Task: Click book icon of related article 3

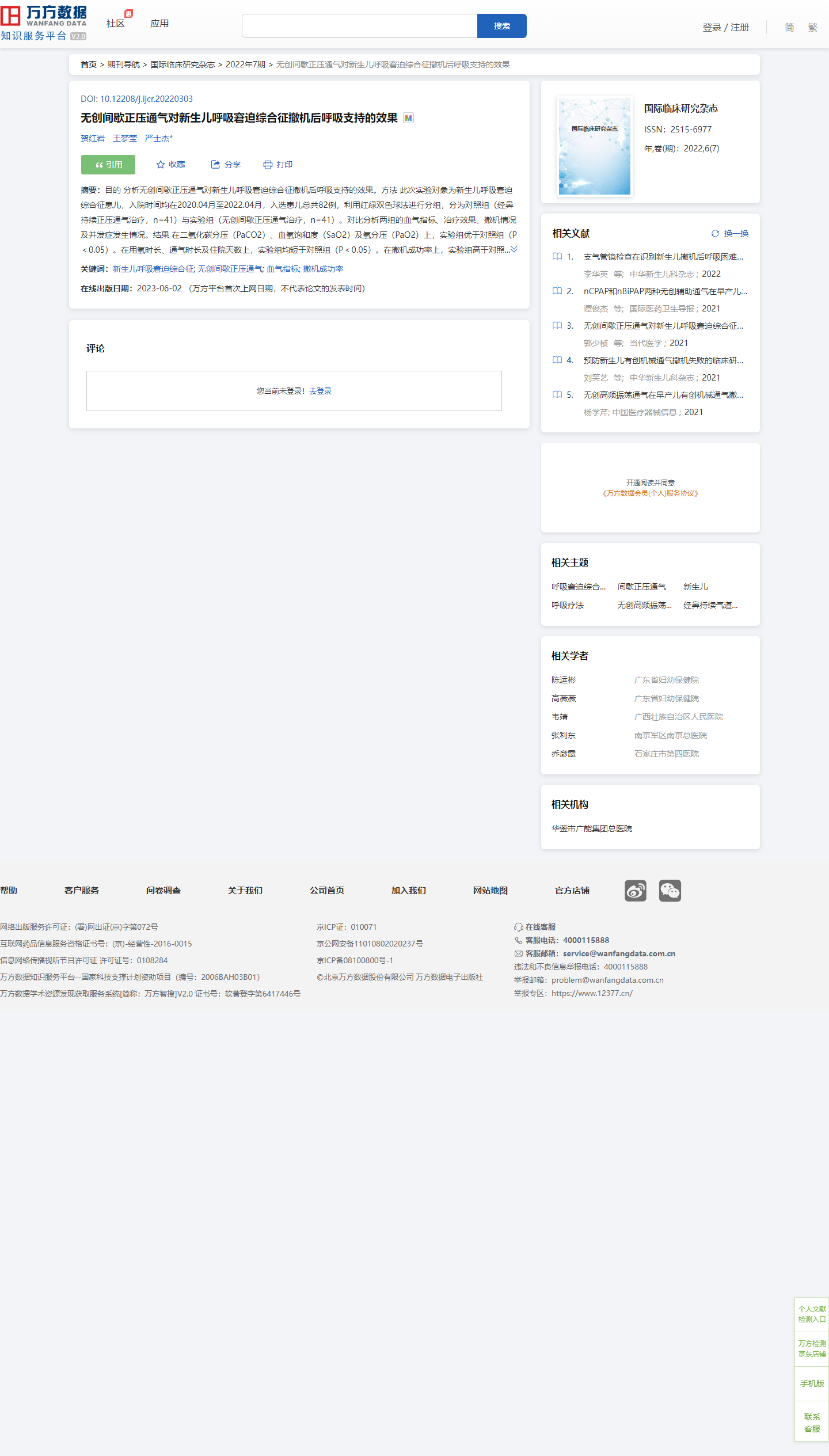Action: 557,326
